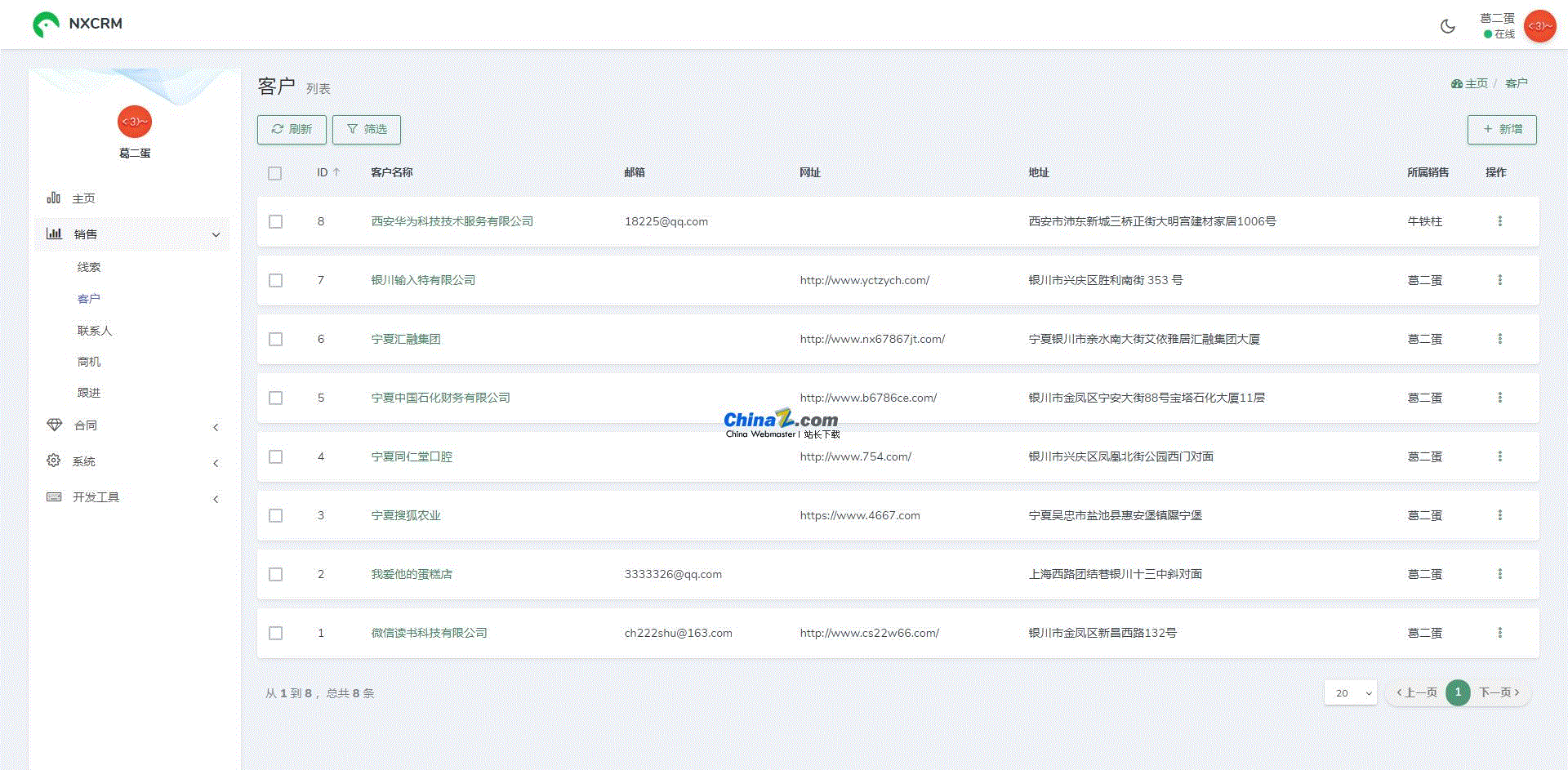Open the three-dot actions menu for customer ID 8

(x=1499, y=221)
